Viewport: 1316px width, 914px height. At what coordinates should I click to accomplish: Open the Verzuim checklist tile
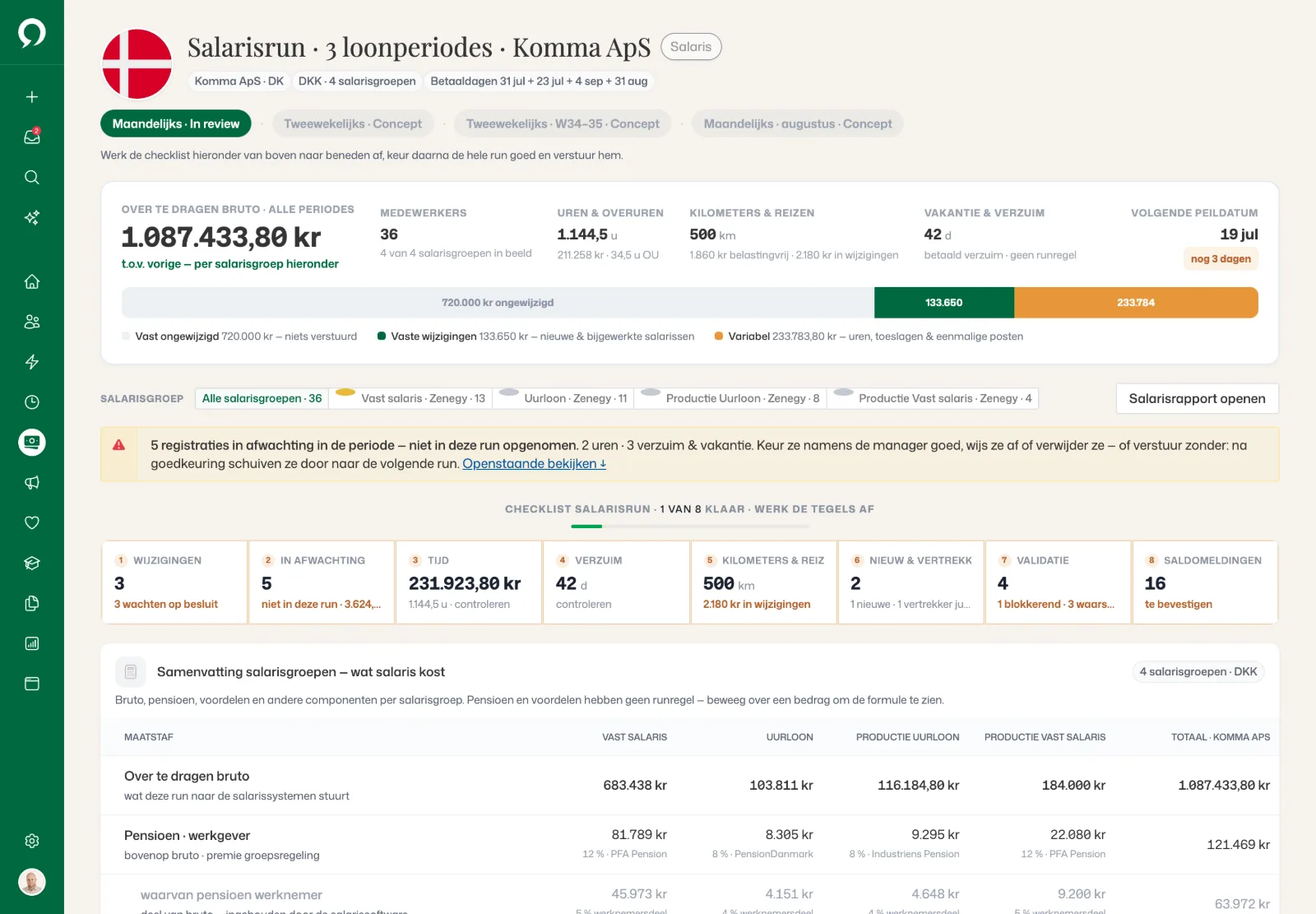616,582
